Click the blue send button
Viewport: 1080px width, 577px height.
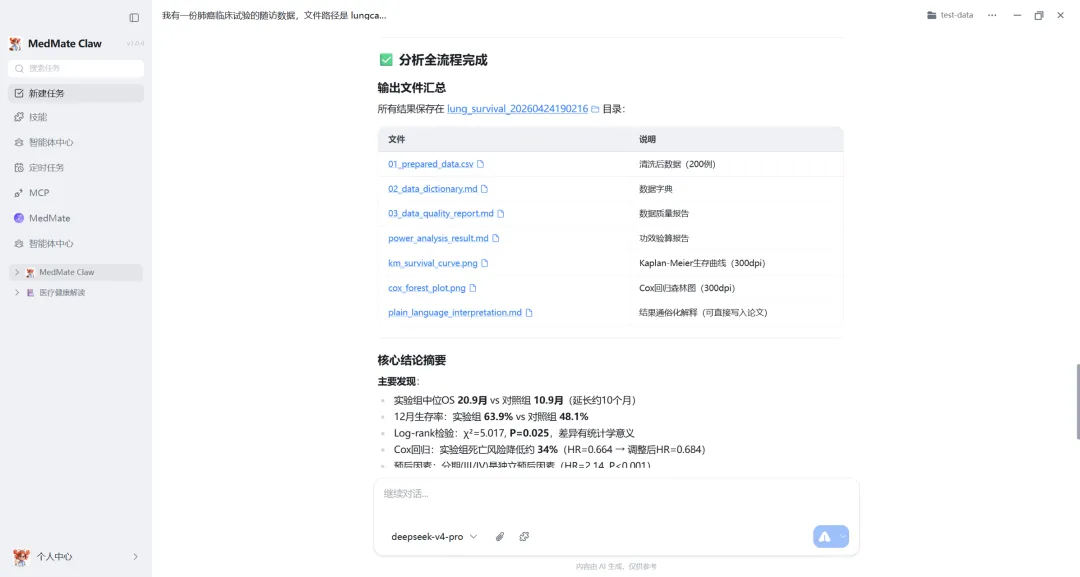824,536
